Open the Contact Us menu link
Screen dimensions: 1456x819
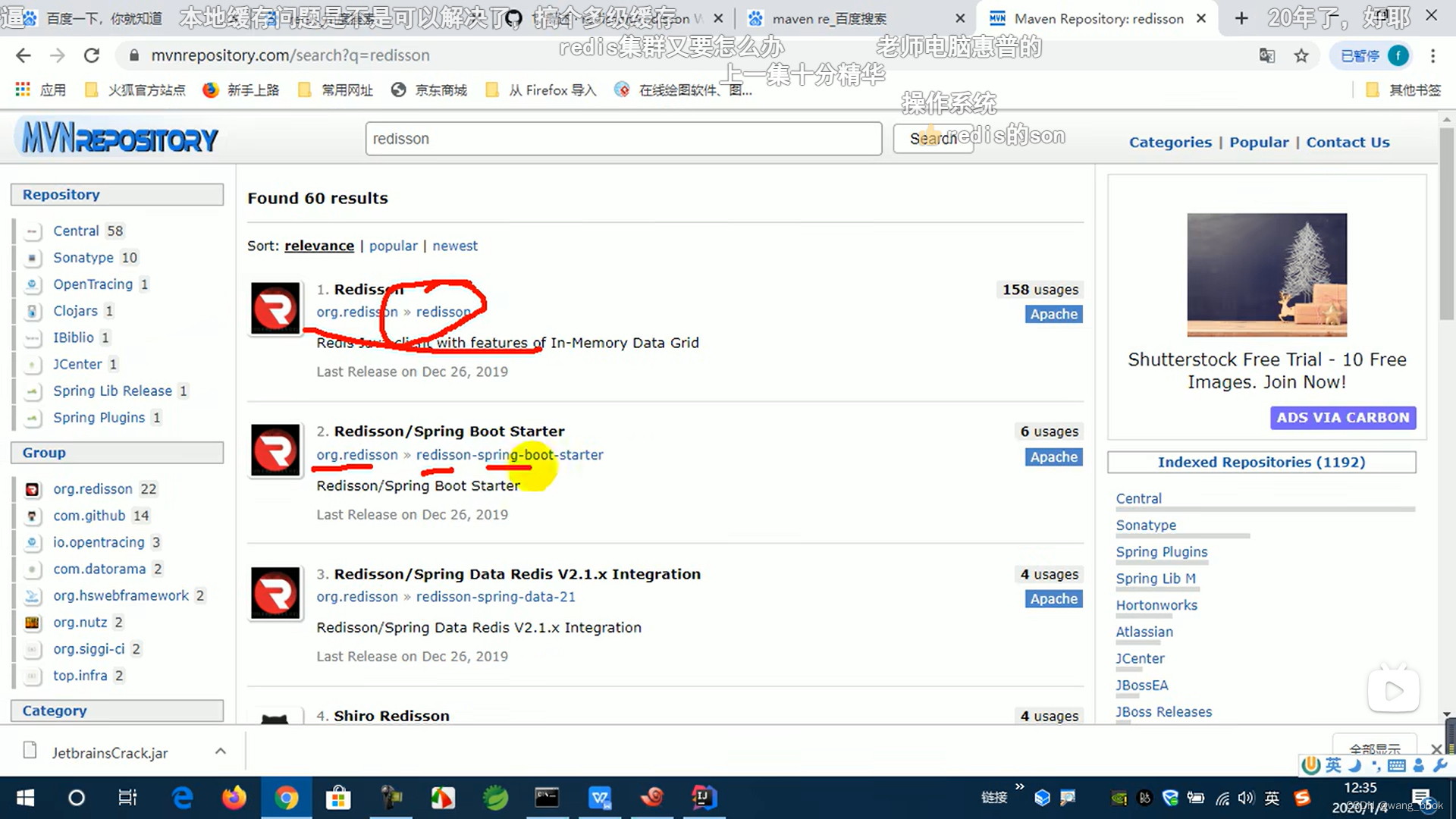point(1348,142)
